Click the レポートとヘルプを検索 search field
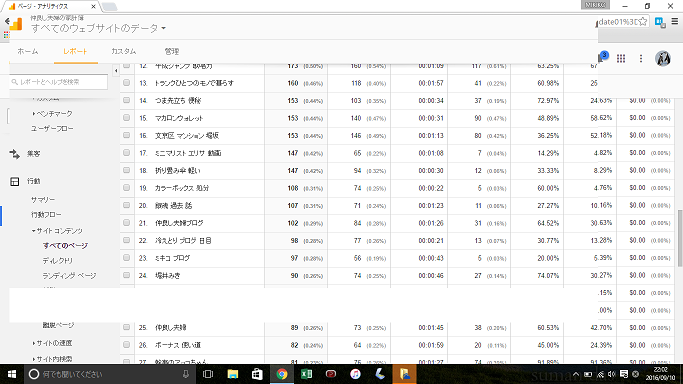 point(58,82)
